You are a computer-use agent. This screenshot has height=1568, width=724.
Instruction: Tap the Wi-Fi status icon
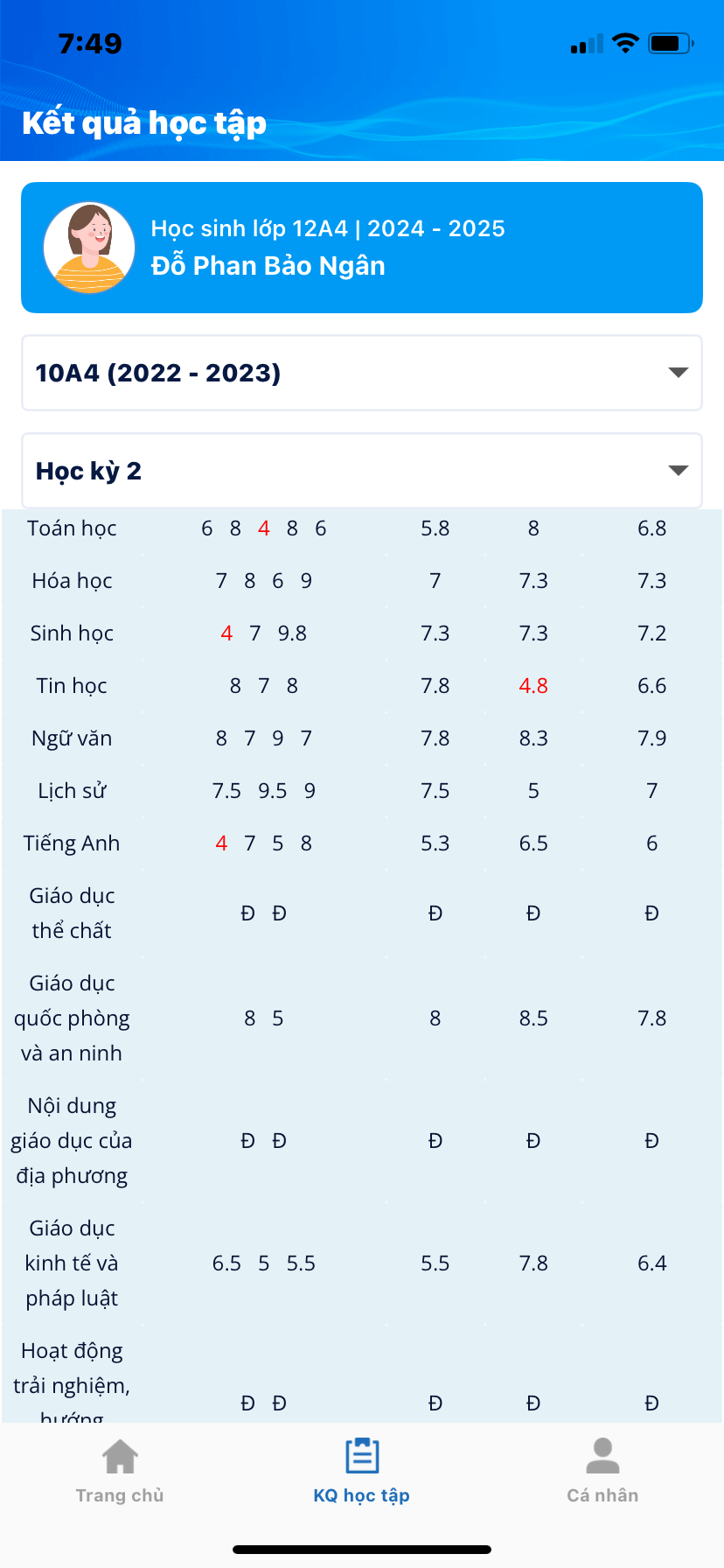coord(625,43)
